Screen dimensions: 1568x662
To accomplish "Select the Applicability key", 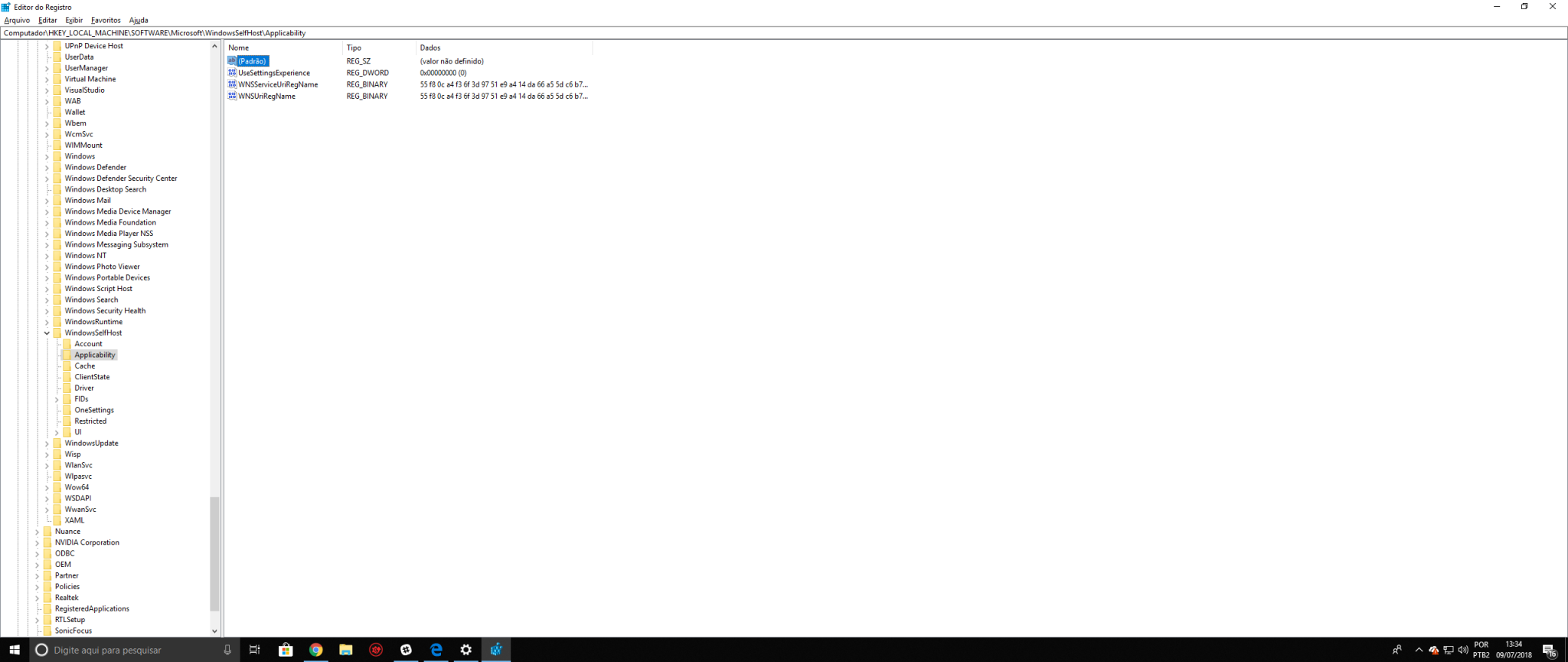I will click(x=95, y=355).
